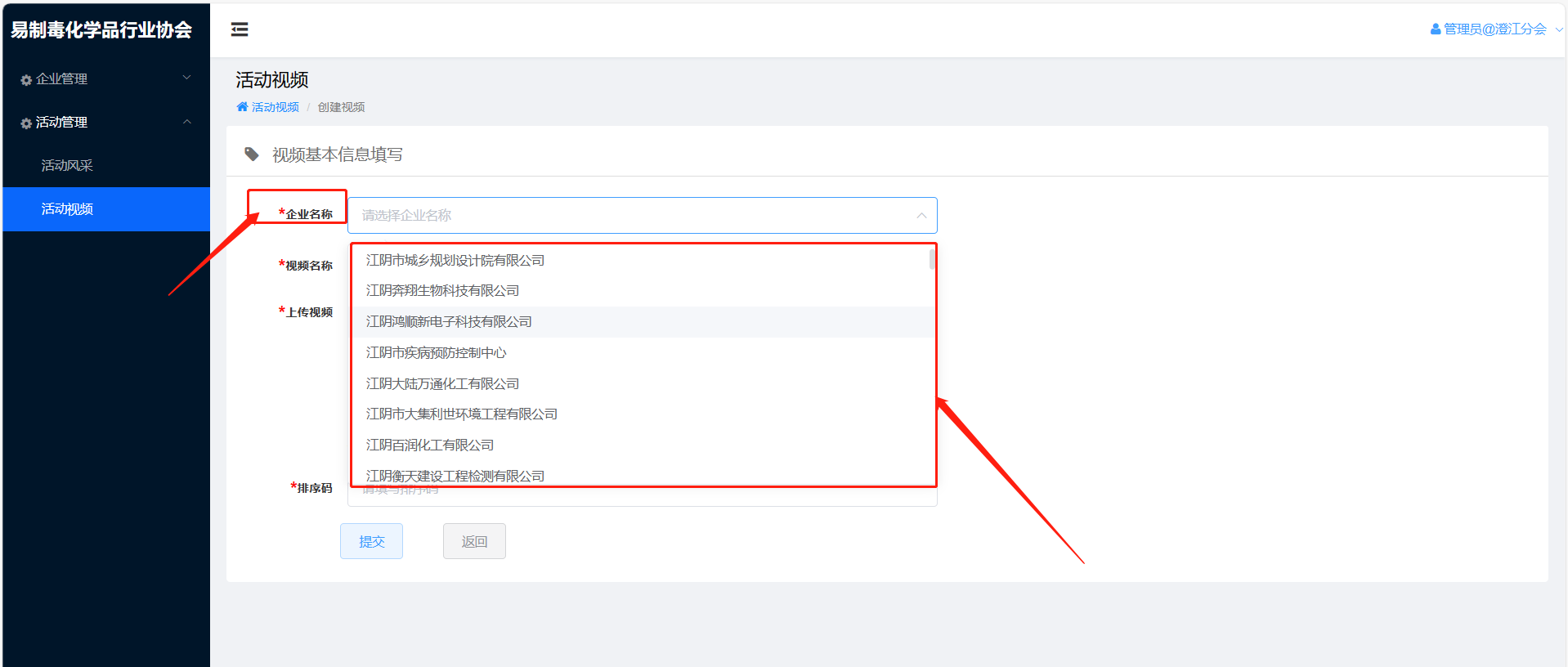
Task: Toggle the sidebar collapse hamburger icon
Action: coord(240,29)
